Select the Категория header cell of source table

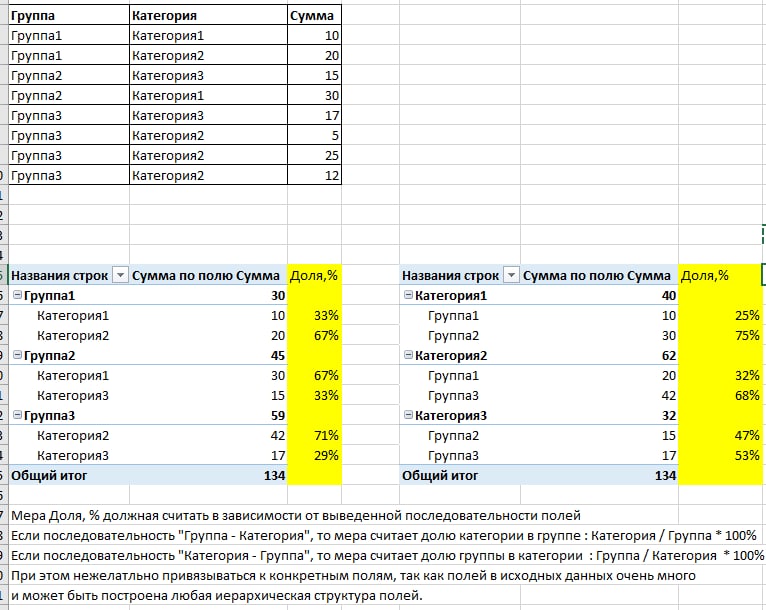click(x=209, y=15)
